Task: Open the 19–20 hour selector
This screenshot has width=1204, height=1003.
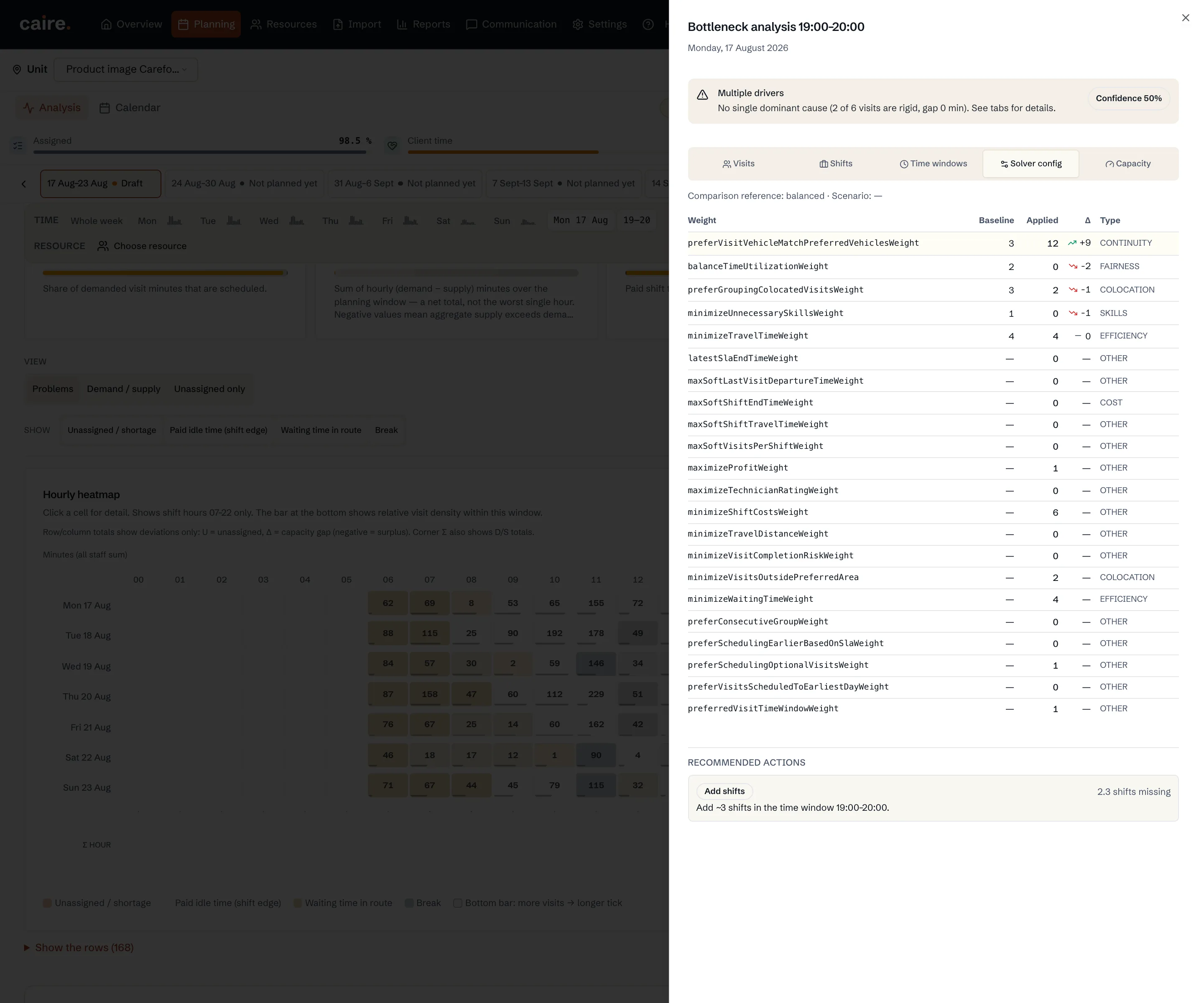Action: click(x=636, y=220)
